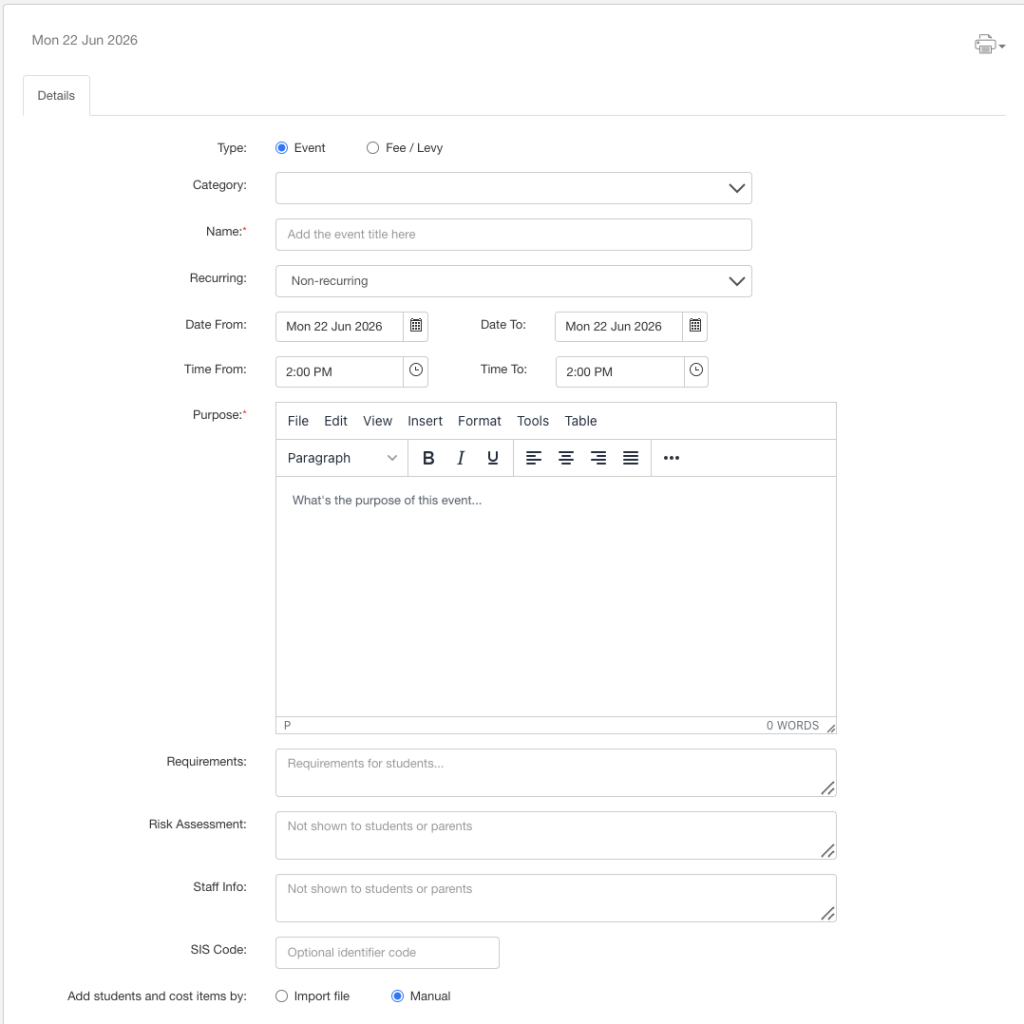Viewport: 1024px width, 1024px height.
Task: Select the Fee / Levy radio button
Action: tap(373, 148)
